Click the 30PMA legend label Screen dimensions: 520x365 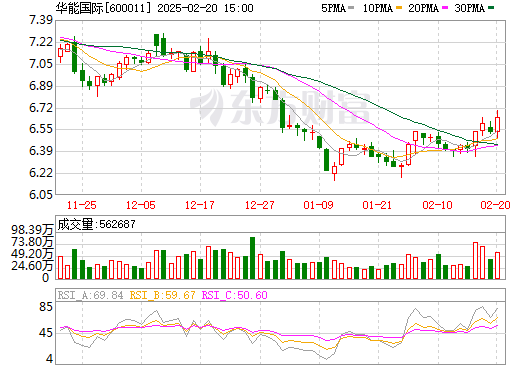coord(469,8)
